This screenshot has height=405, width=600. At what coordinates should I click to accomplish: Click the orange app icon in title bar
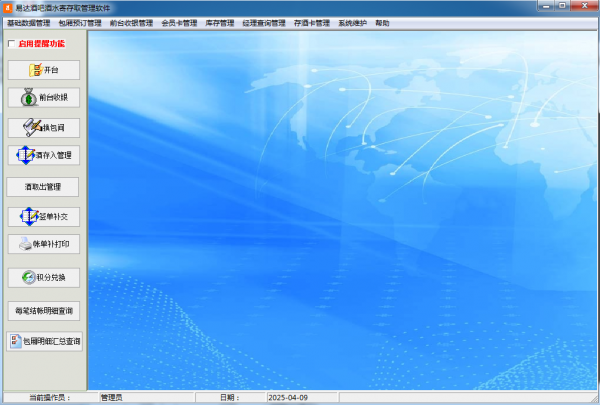click(8, 8)
